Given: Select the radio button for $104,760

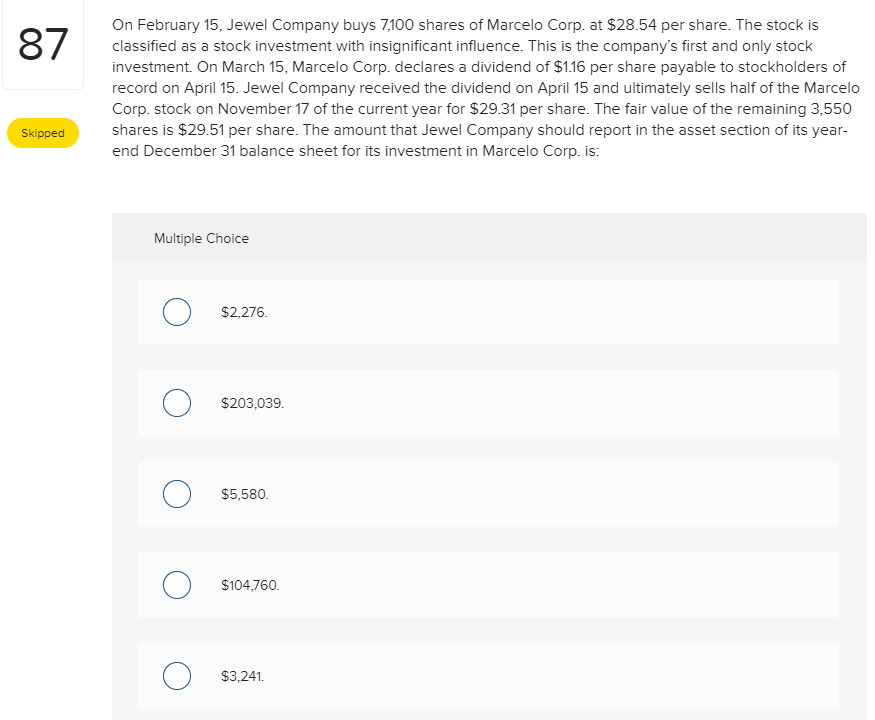Looking at the screenshot, I should click(177, 585).
